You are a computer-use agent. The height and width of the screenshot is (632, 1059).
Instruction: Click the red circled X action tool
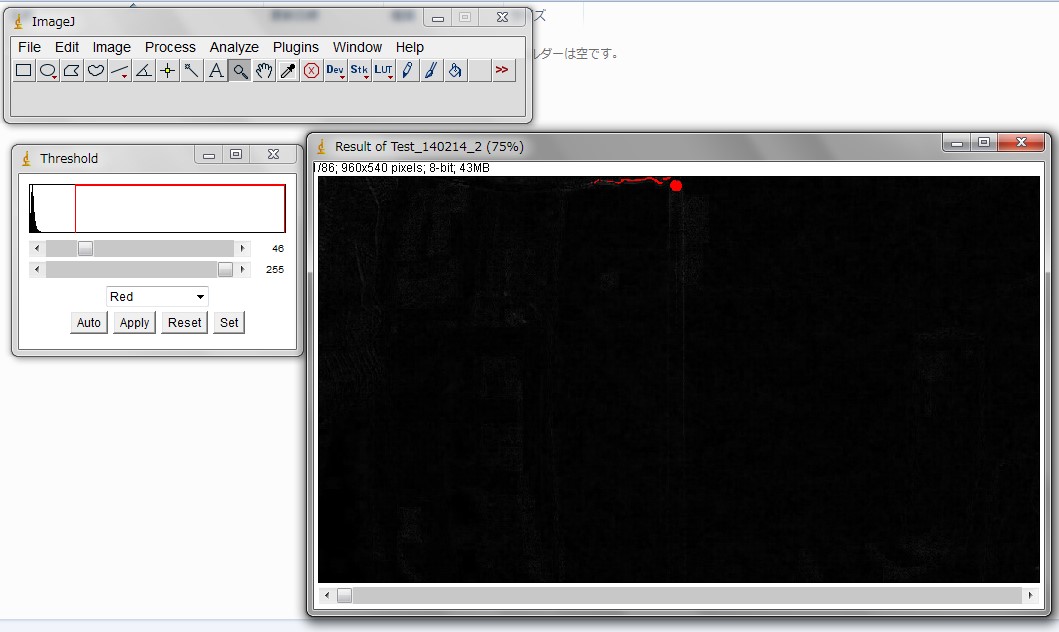click(x=311, y=70)
